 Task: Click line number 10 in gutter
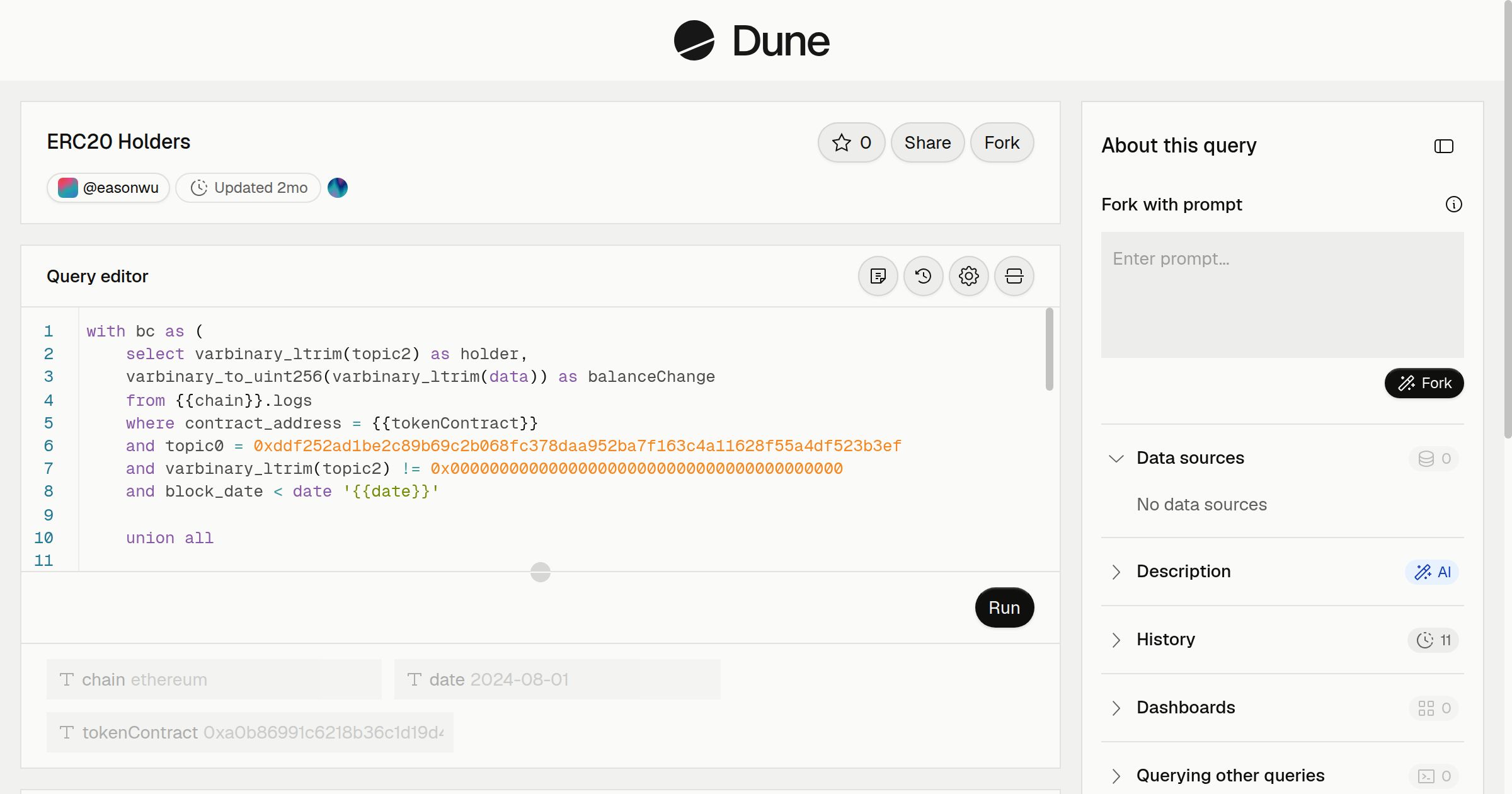(43, 538)
